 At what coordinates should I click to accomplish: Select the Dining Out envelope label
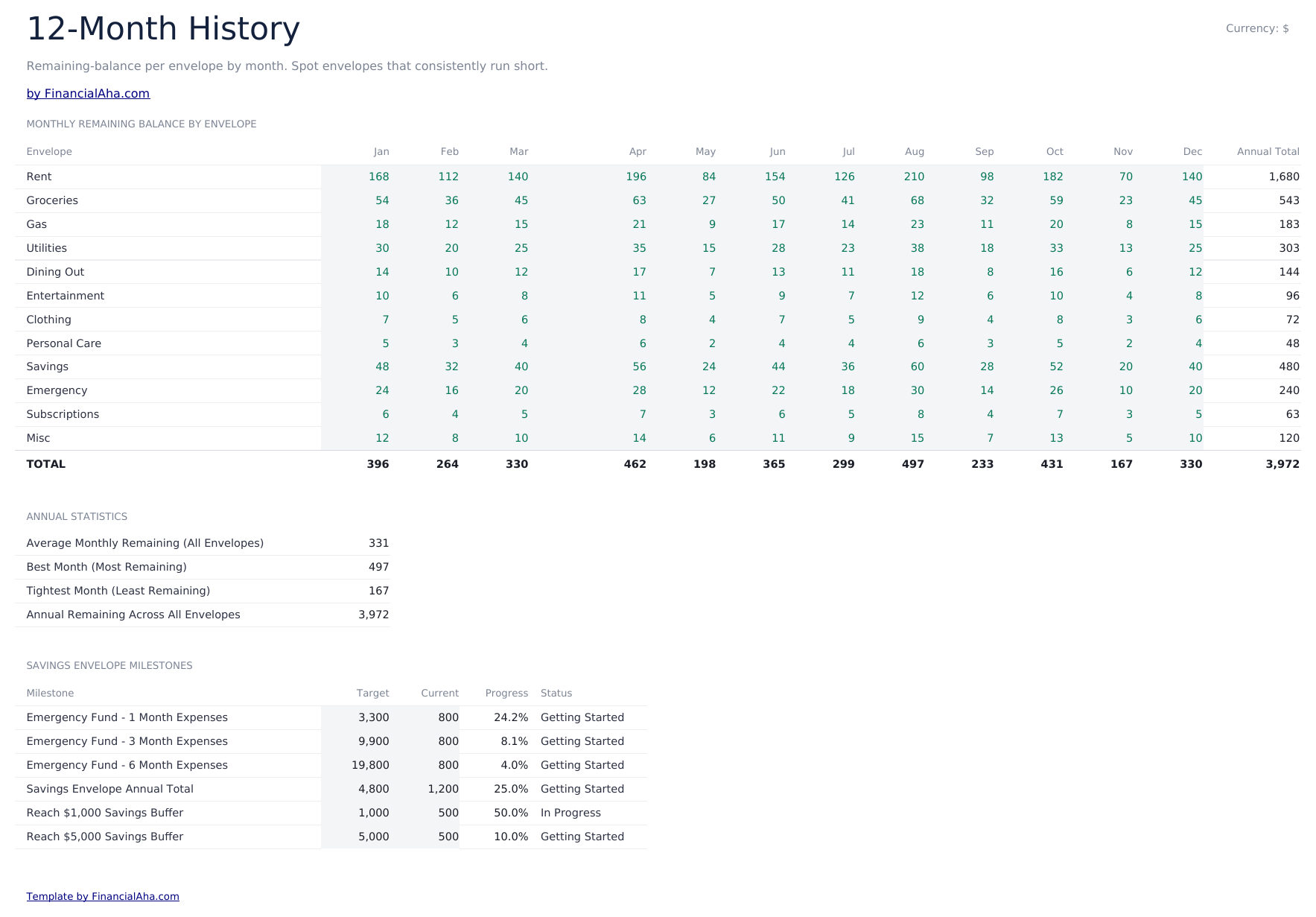(55, 272)
